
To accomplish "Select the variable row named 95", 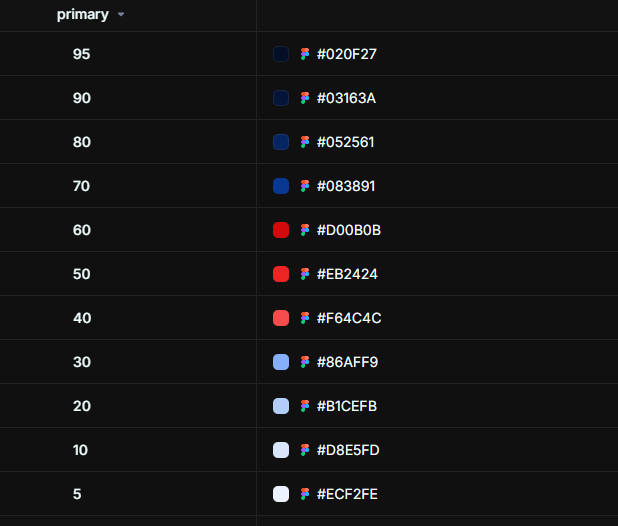I will pos(82,54).
